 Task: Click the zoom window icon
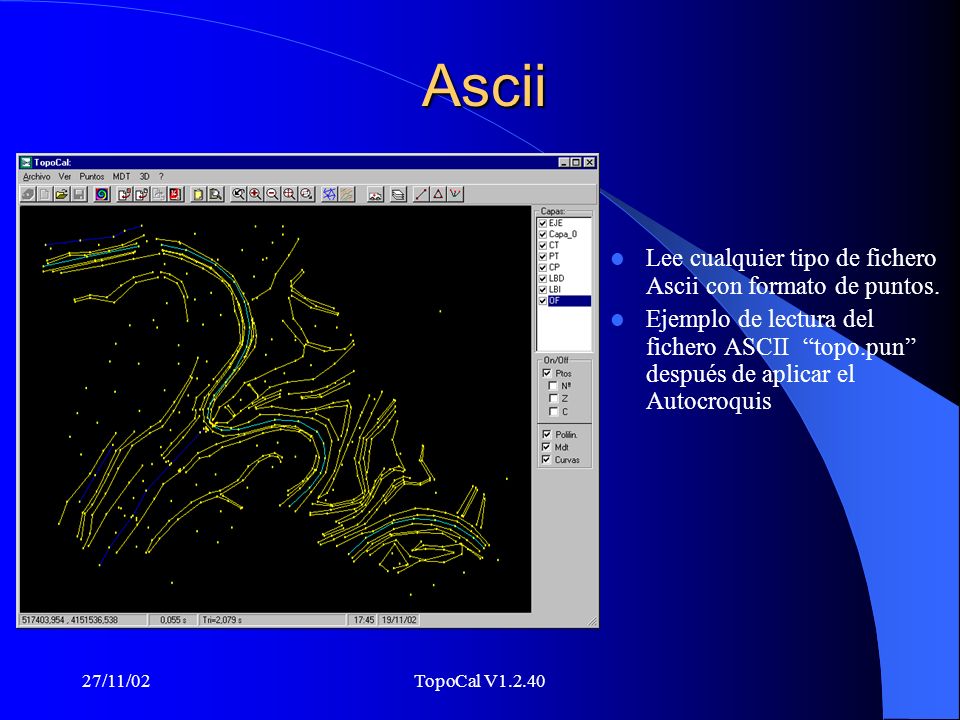click(x=307, y=194)
